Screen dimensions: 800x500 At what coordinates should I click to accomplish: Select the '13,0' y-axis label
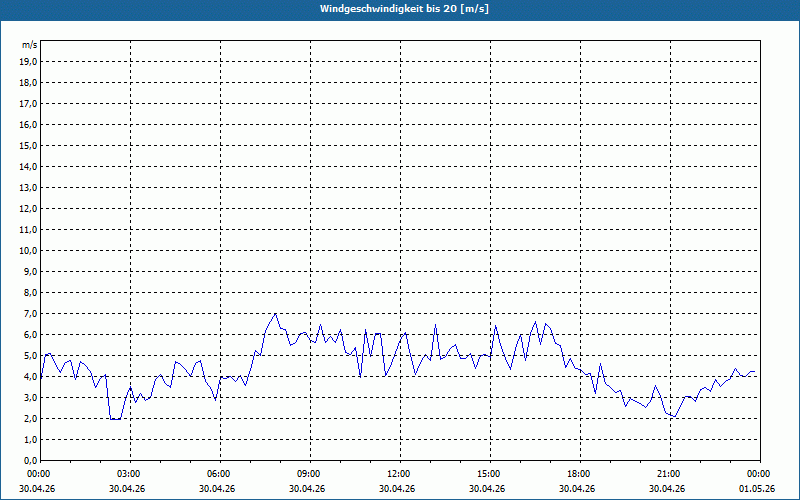point(29,188)
